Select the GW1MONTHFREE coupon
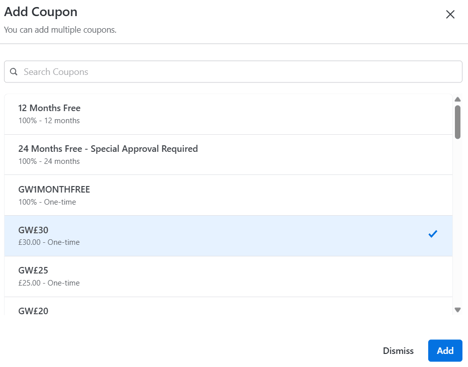468x367 pixels. pos(228,195)
